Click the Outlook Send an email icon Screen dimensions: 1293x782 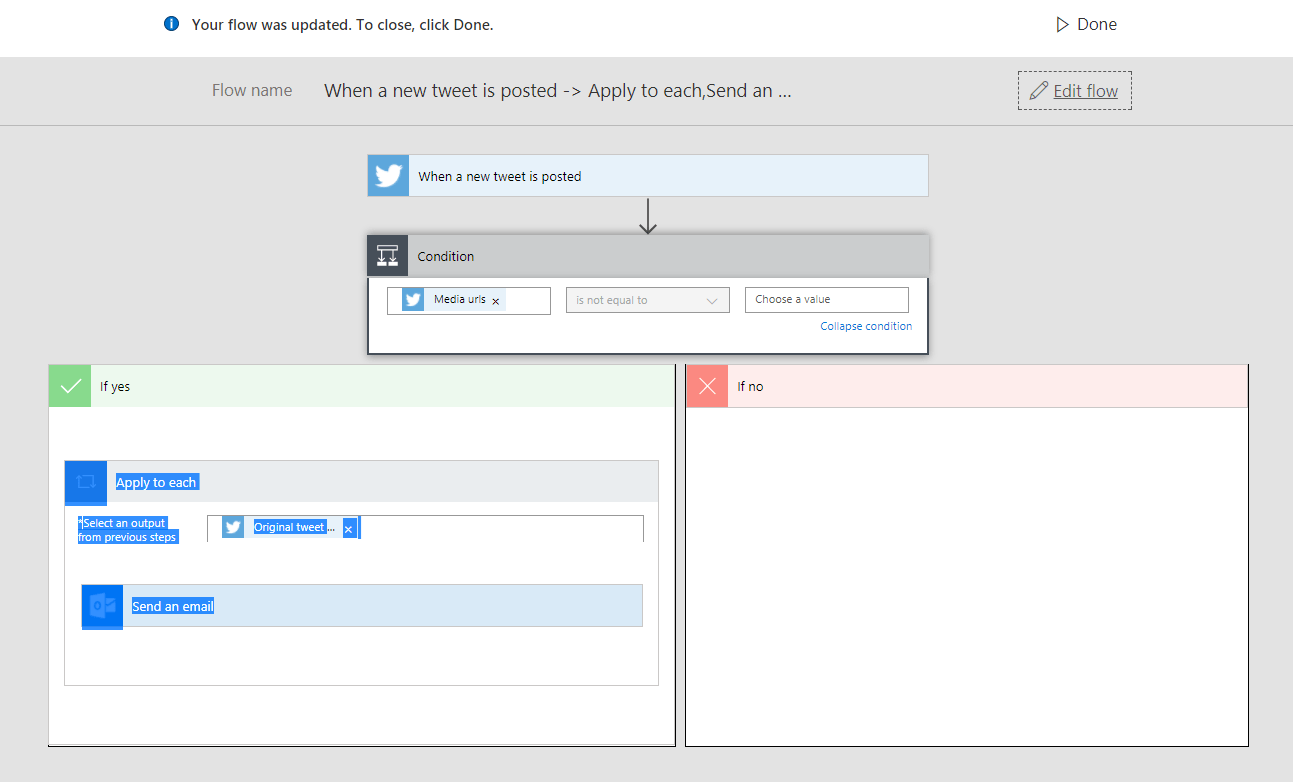pyautogui.click(x=102, y=606)
